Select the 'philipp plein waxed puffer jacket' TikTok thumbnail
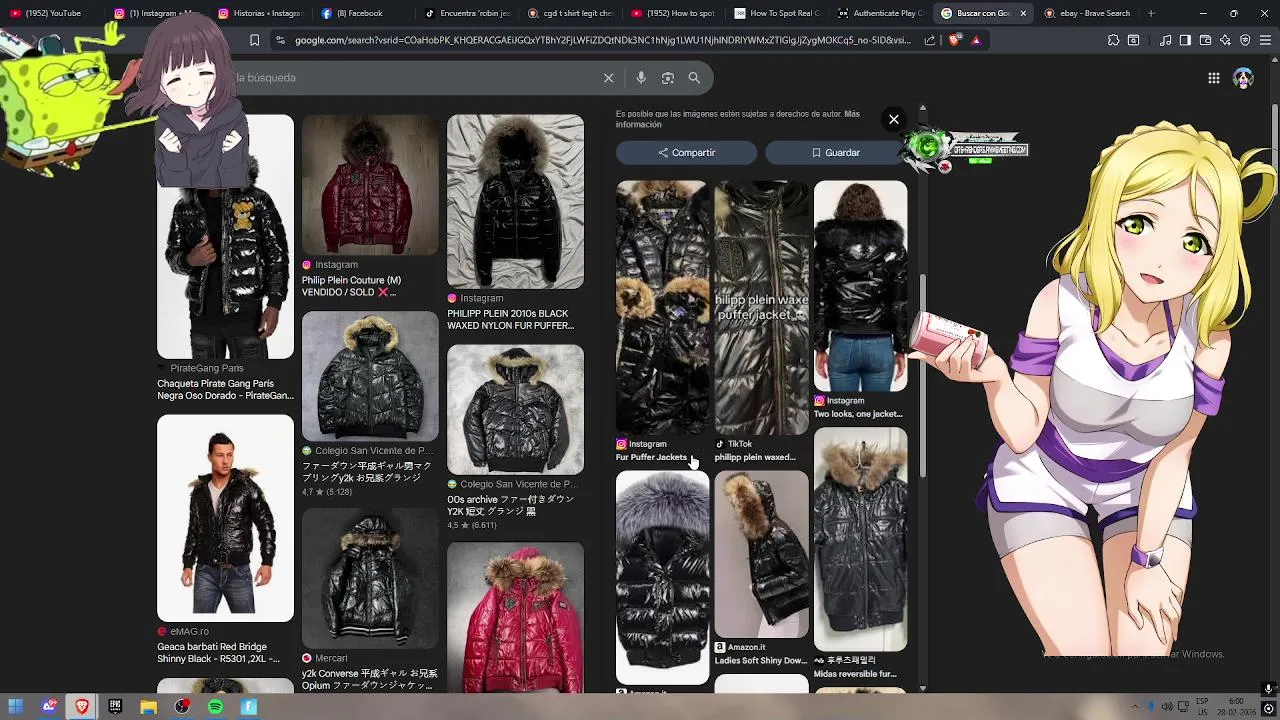 tap(761, 307)
